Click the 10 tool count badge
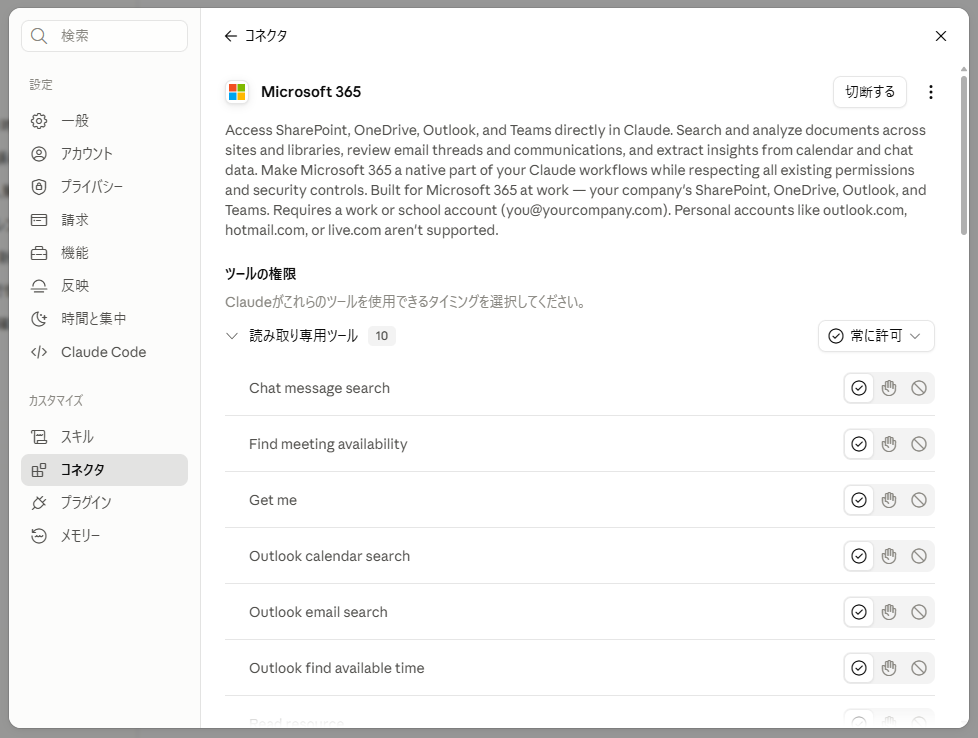 [382, 336]
